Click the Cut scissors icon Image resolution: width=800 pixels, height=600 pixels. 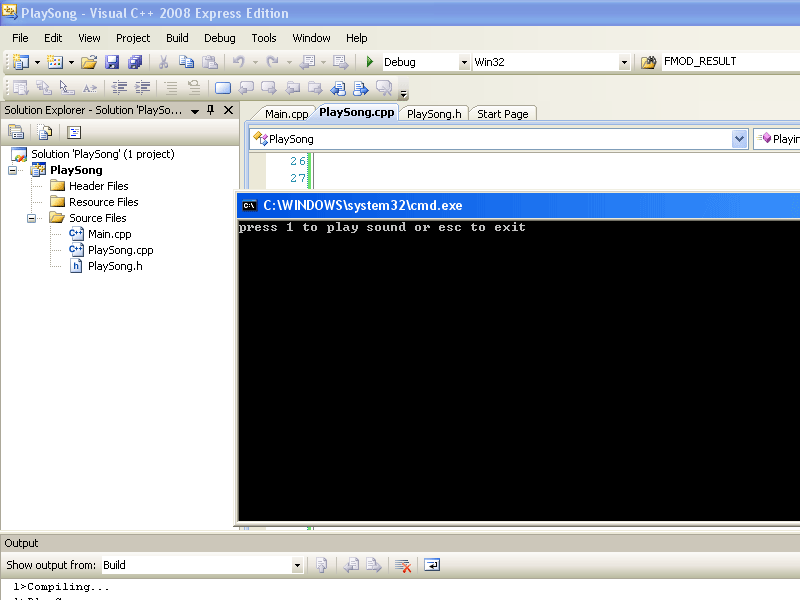163,62
